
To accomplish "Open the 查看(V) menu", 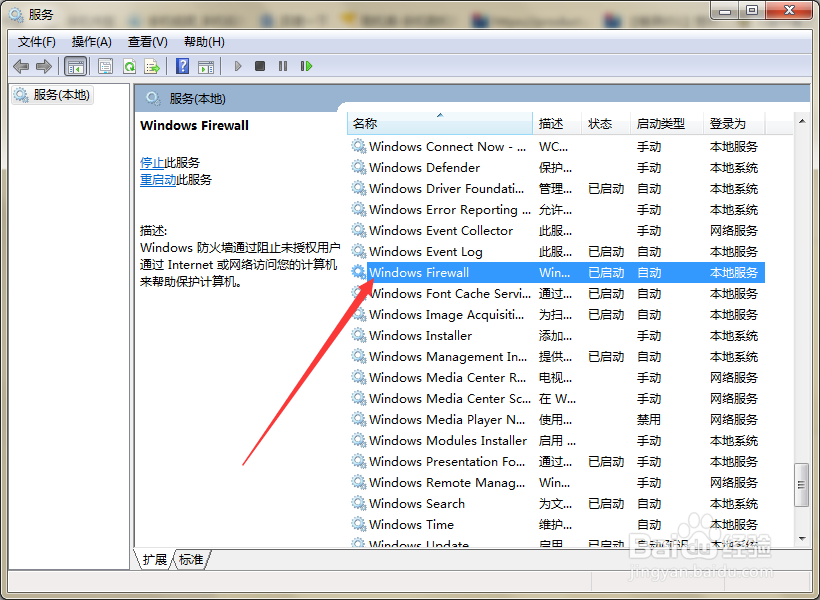I will point(147,42).
